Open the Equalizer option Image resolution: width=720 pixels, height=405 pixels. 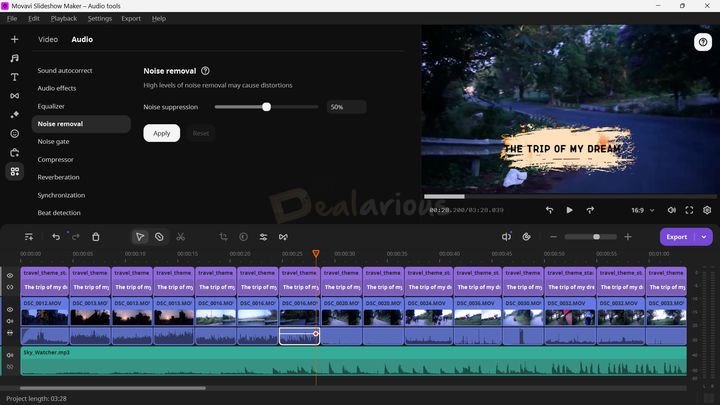coord(51,106)
